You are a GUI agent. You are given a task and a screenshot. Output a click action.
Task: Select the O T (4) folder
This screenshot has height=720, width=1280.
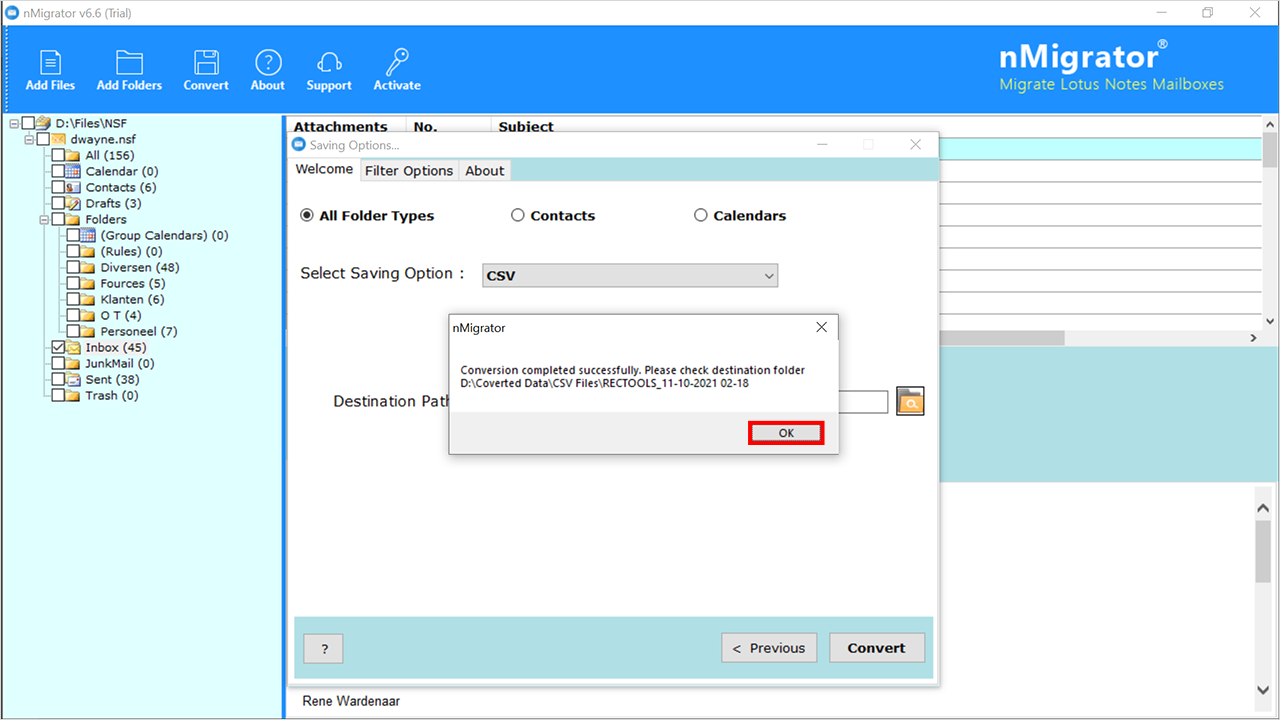click(121, 315)
